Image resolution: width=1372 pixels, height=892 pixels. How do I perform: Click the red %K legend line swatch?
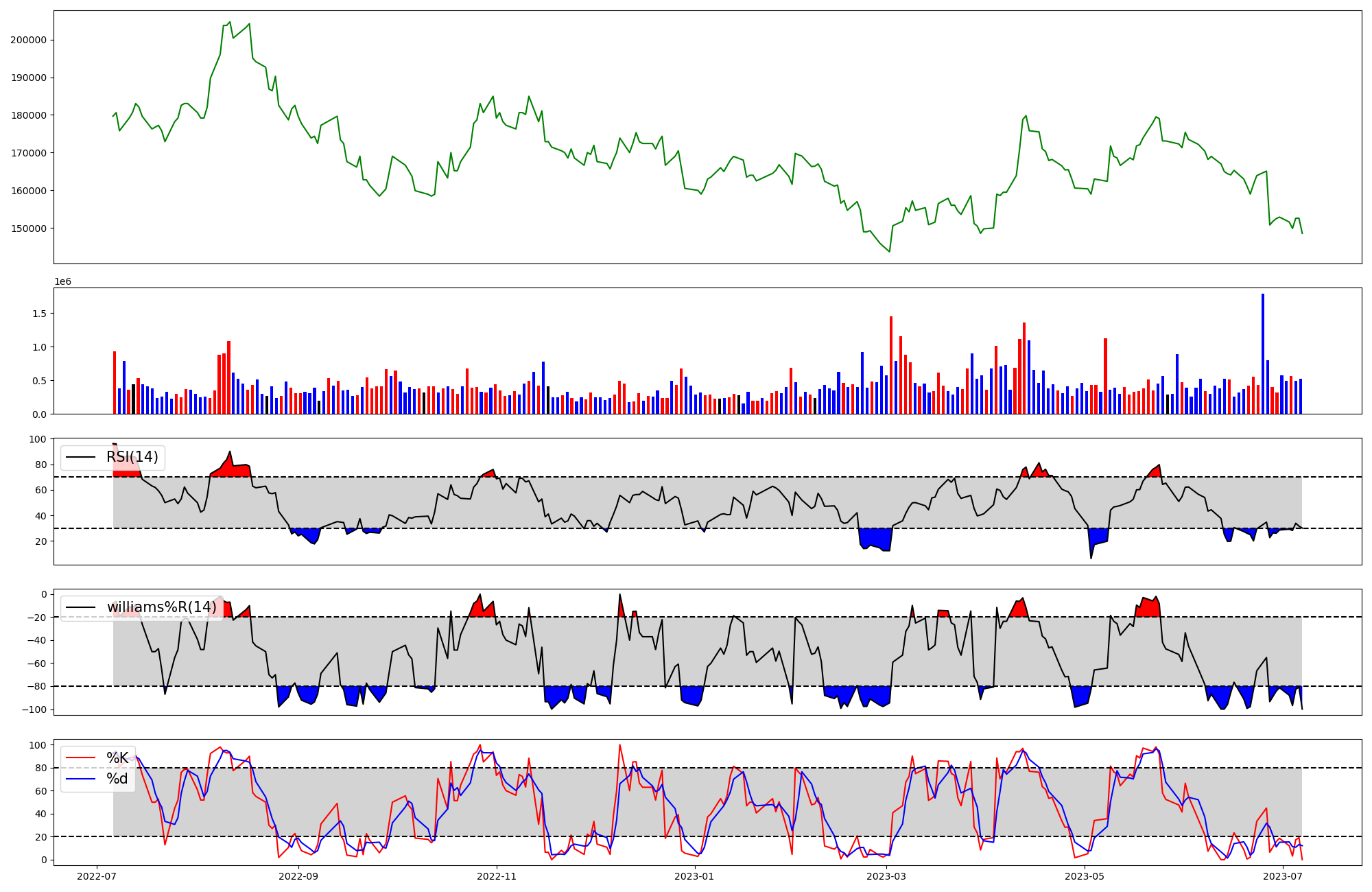click(x=81, y=758)
